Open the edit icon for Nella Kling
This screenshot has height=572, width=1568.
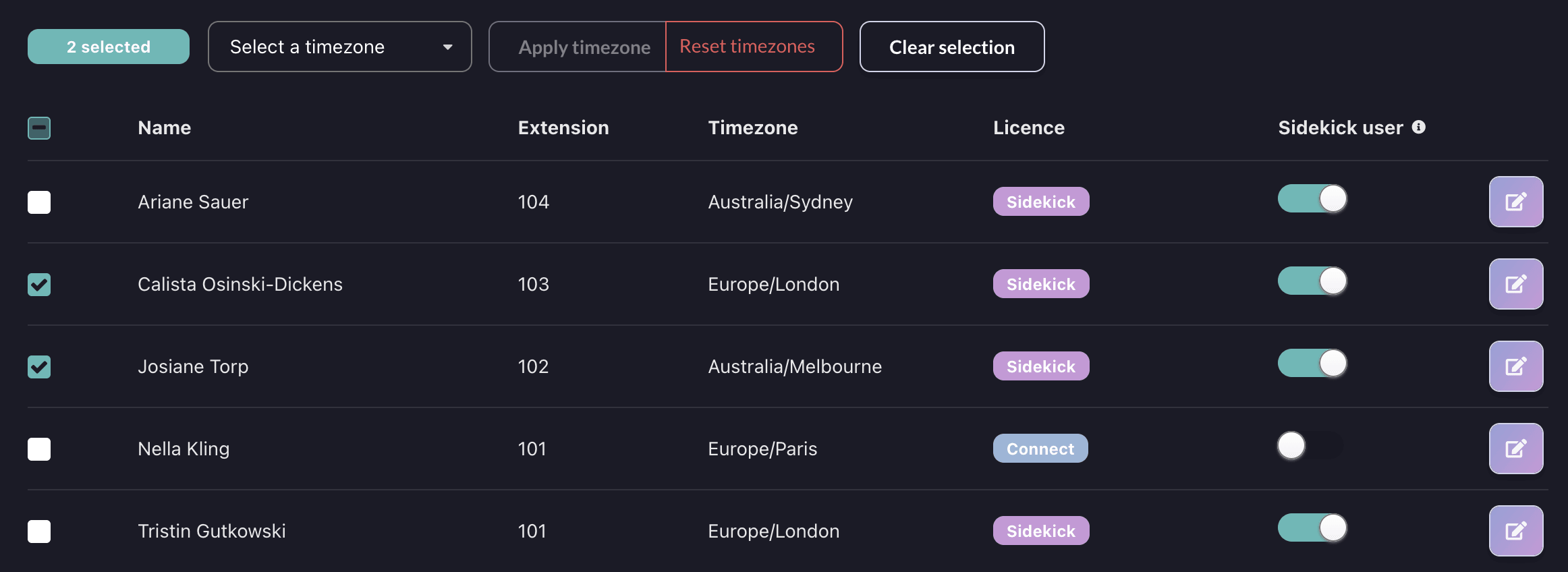[x=1515, y=449]
